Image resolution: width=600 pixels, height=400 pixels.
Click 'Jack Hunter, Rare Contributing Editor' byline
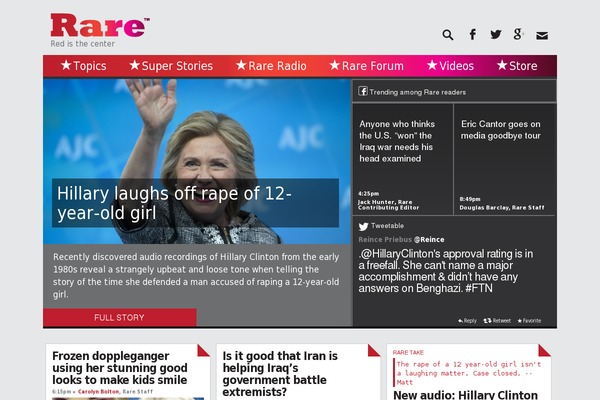[x=388, y=205]
